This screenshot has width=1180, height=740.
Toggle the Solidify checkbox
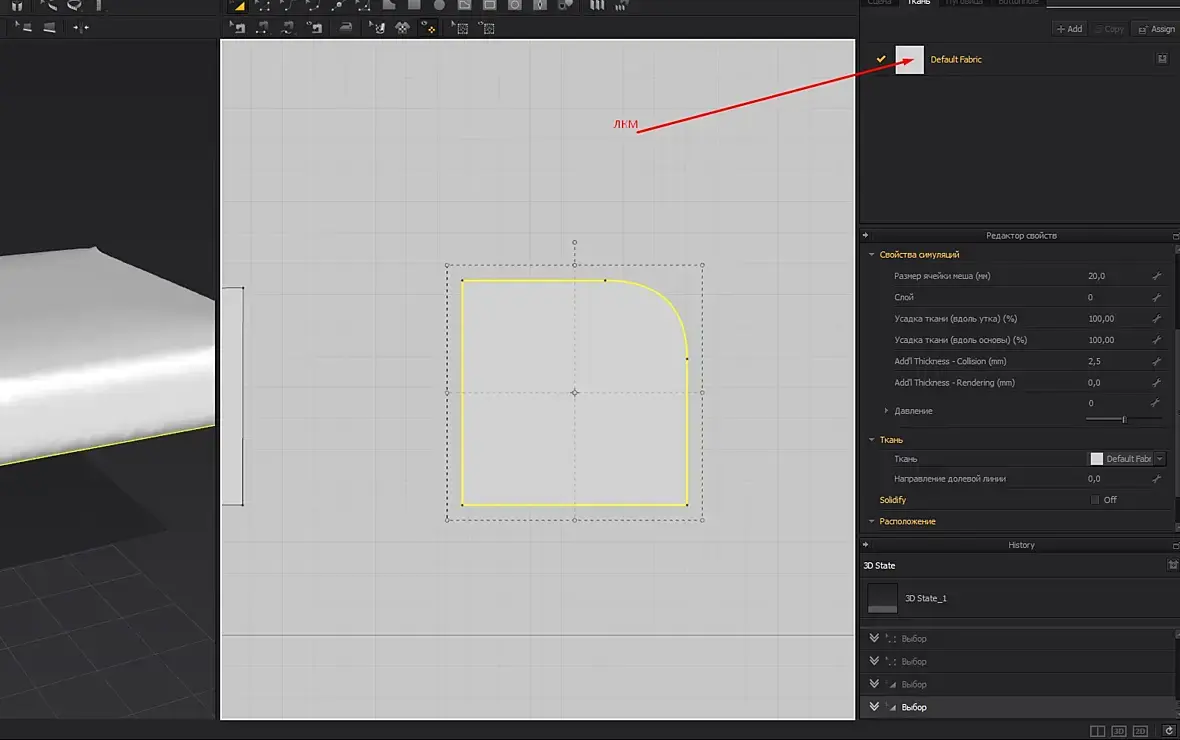[x=1095, y=500]
